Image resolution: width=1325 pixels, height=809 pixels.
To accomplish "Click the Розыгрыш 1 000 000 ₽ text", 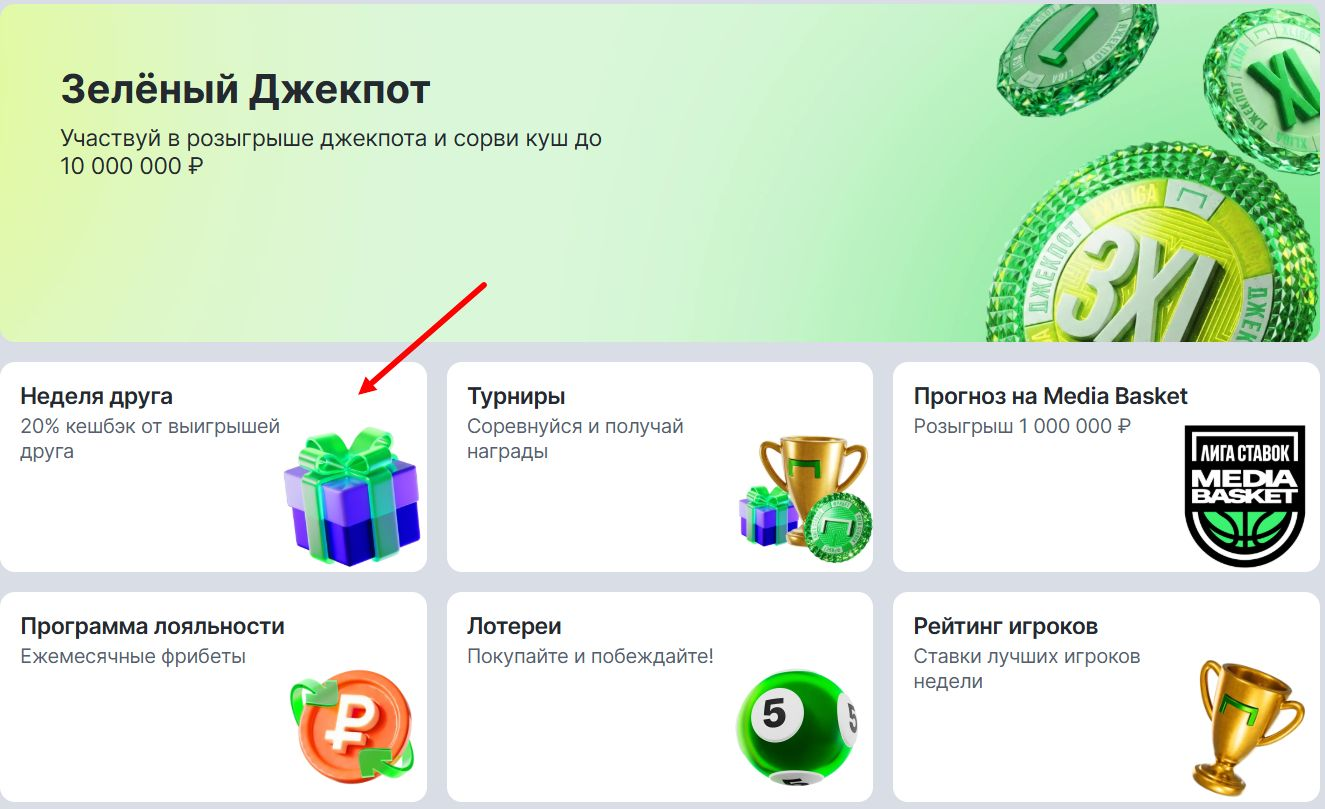I will (x=1022, y=427).
